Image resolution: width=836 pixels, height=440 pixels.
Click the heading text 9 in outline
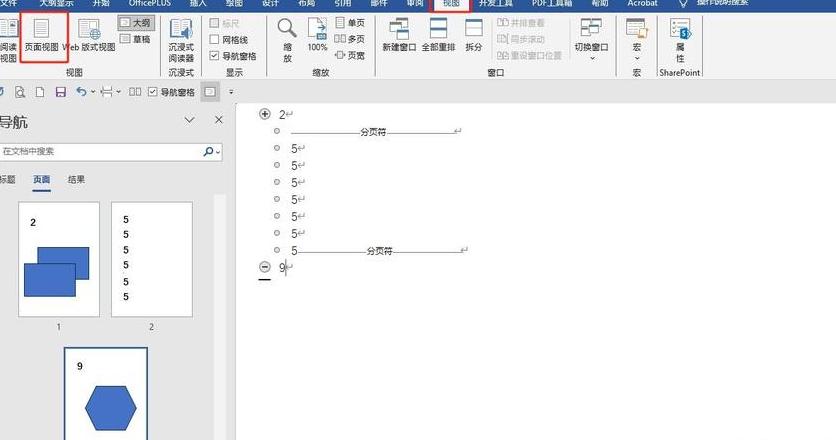click(x=282, y=267)
